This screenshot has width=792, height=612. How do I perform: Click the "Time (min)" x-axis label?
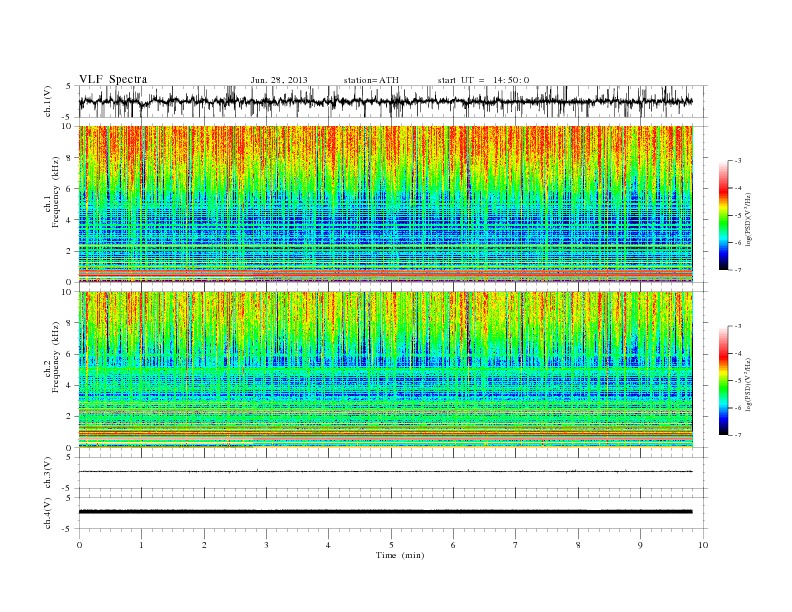coord(400,555)
